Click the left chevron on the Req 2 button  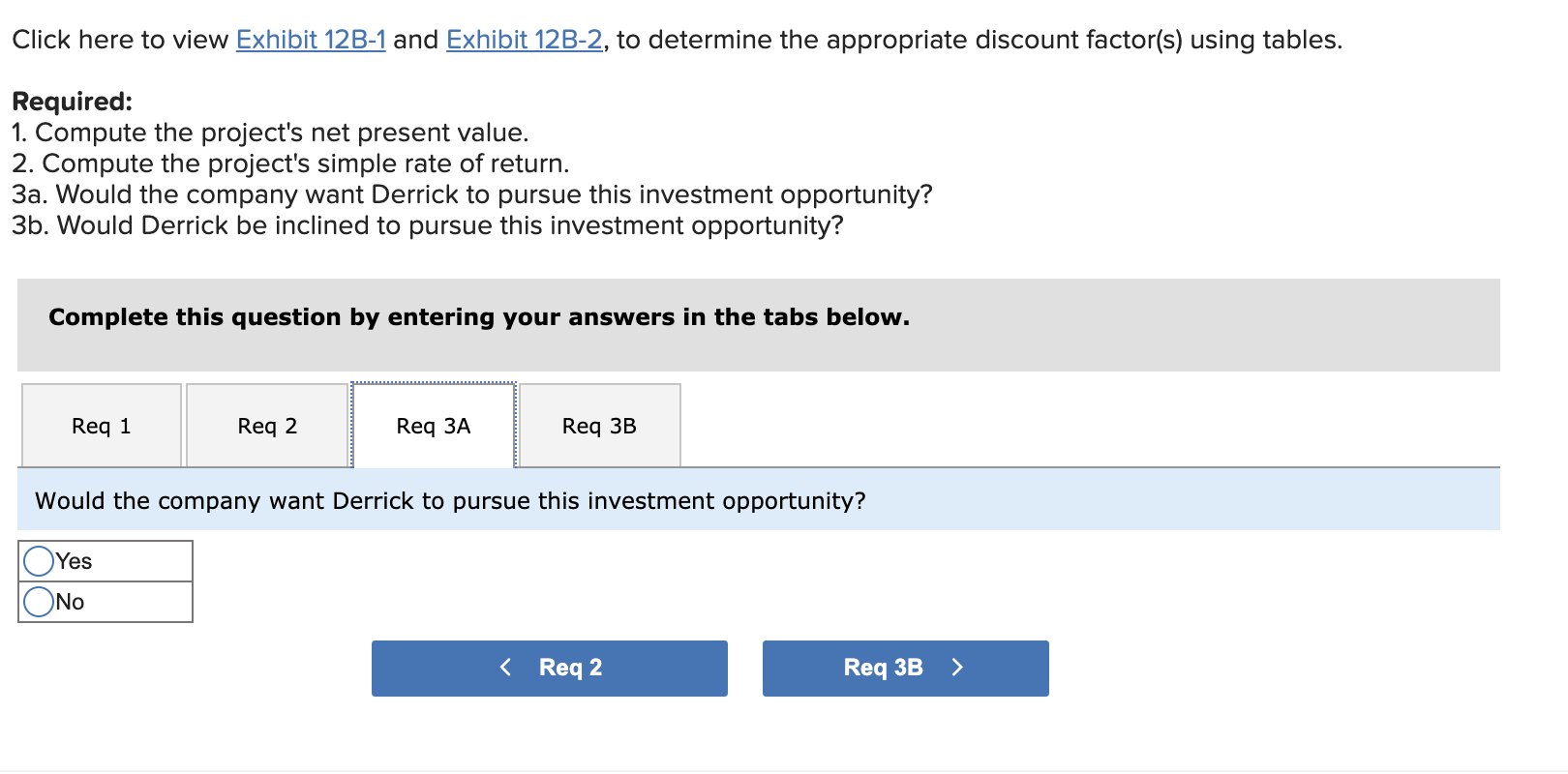point(504,667)
